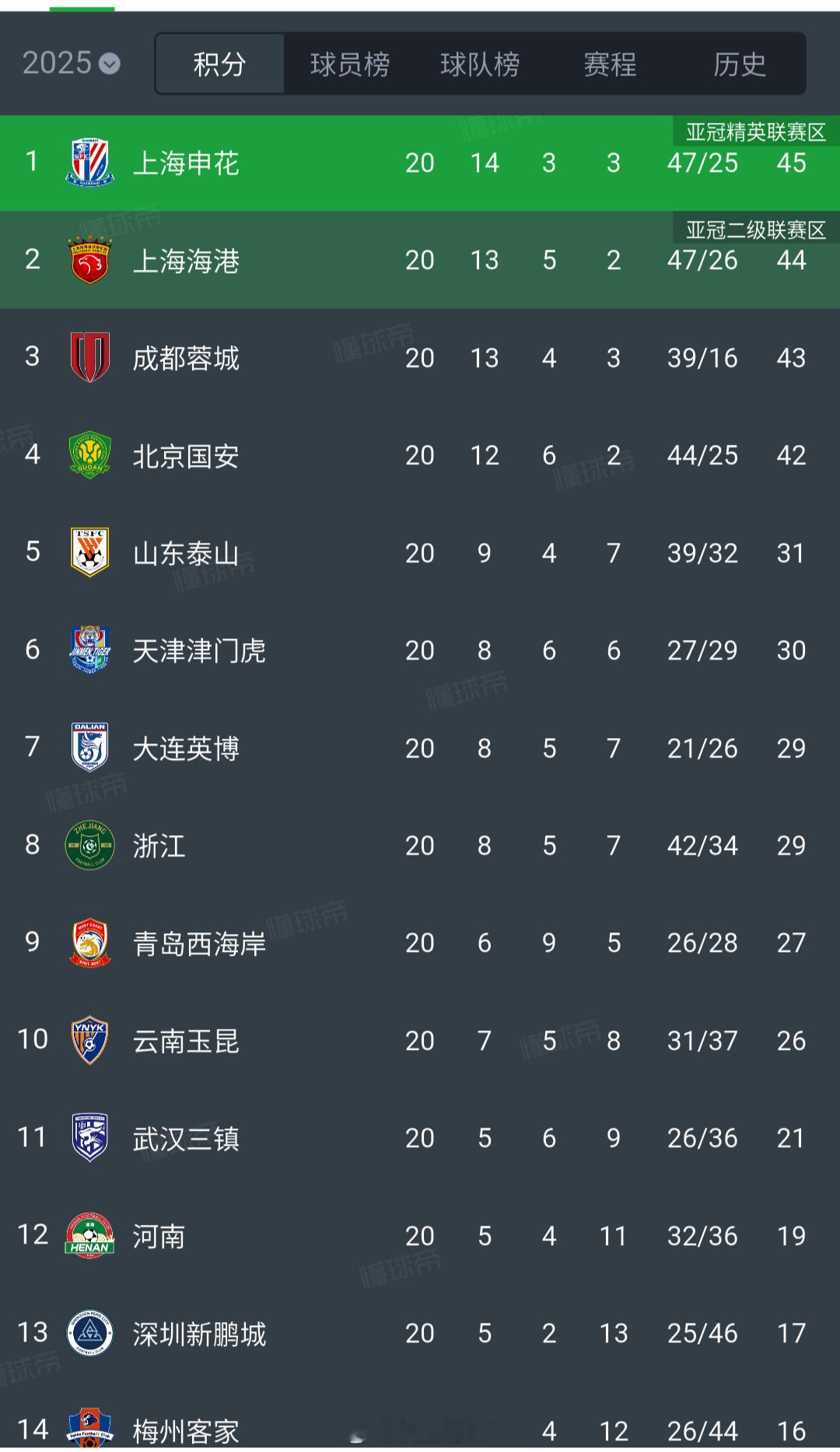The height and width of the screenshot is (1452, 840).
Task: Tap the 天津津门虎 club crest
Action: [x=89, y=649]
